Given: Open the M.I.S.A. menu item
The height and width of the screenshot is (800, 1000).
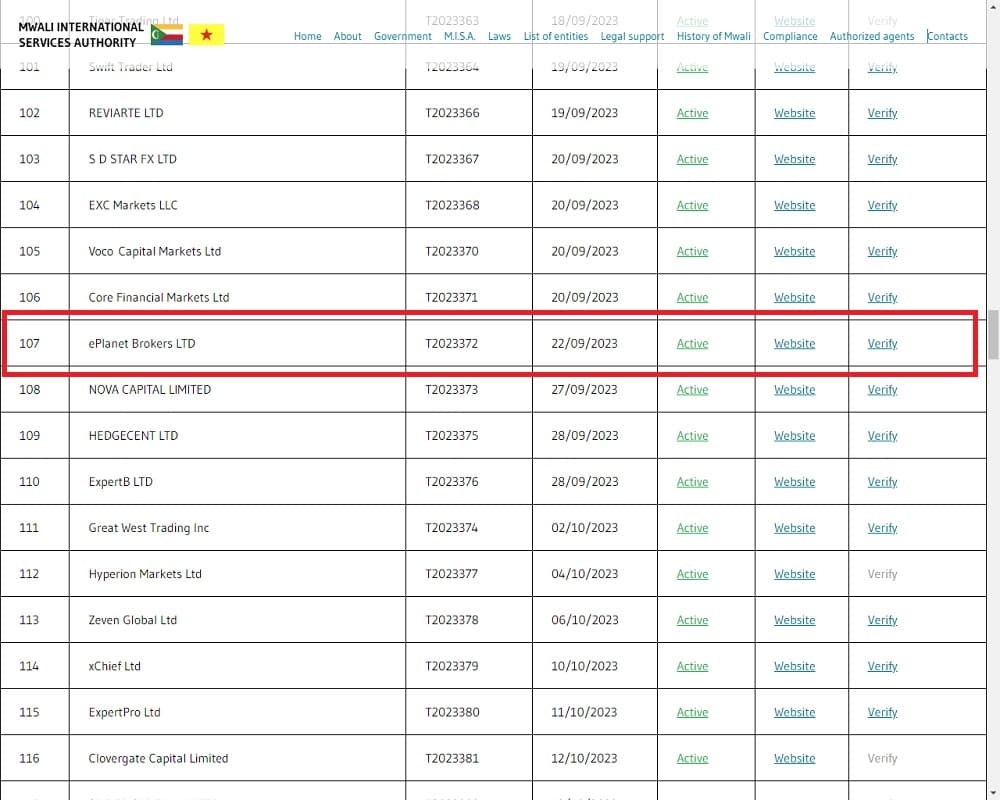Looking at the screenshot, I should pos(460,36).
